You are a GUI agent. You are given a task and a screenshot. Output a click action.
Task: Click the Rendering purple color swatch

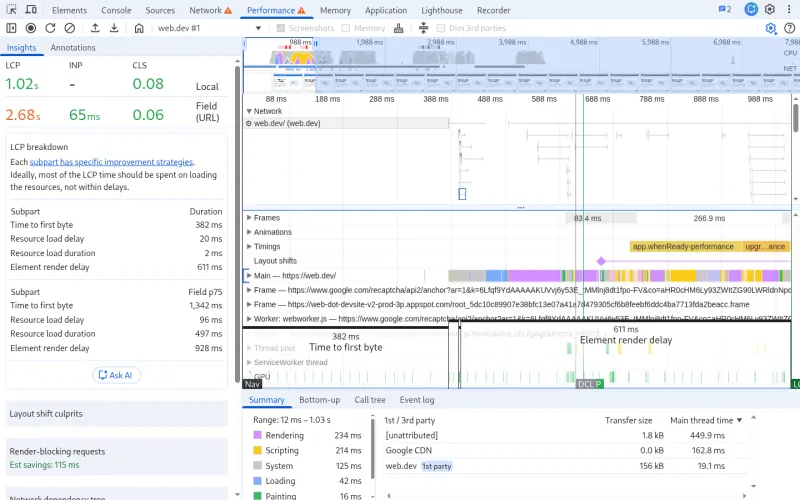(257, 435)
